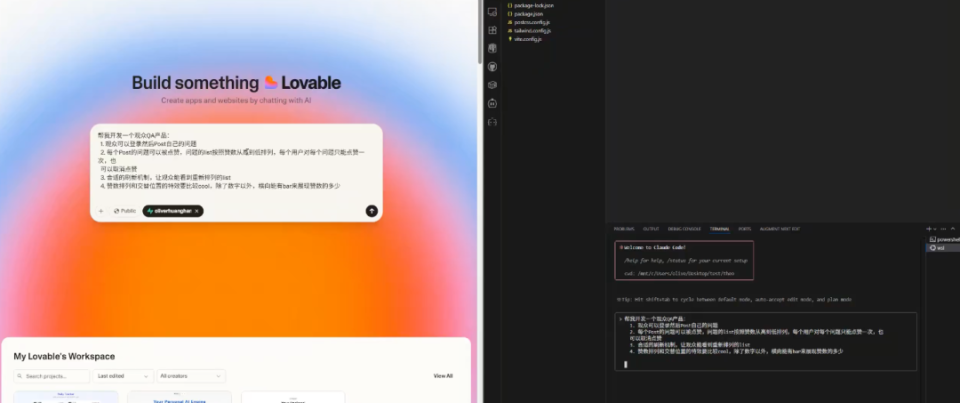Submit the Lovable prompt with the up-arrow button
This screenshot has width=960, height=403.
pyautogui.click(x=372, y=211)
